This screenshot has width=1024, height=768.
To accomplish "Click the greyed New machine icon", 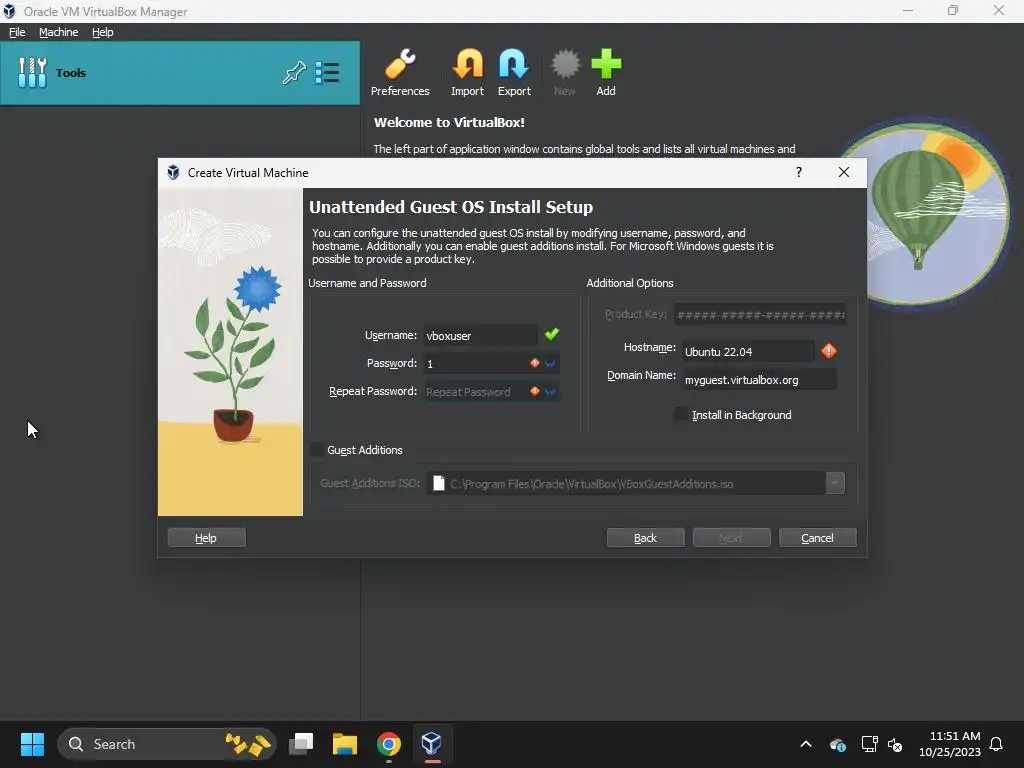I will click(565, 72).
